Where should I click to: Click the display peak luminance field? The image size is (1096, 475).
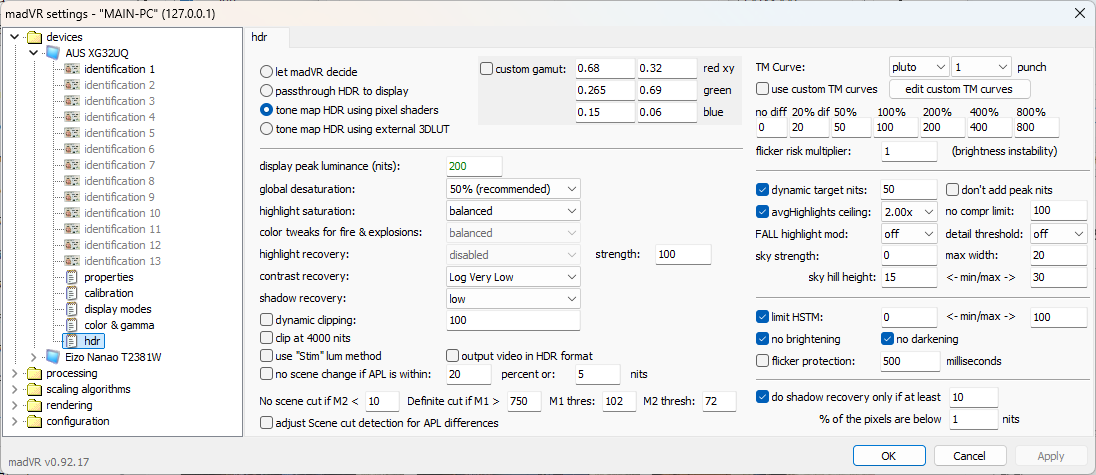[x=474, y=166]
